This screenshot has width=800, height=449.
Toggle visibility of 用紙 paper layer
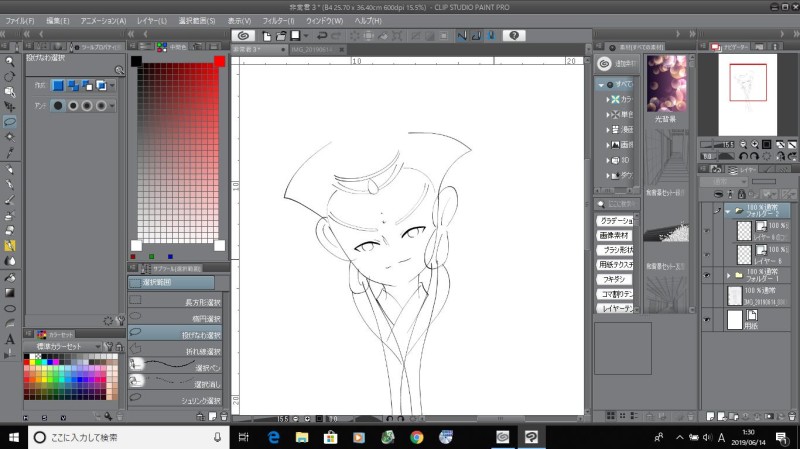(707, 320)
